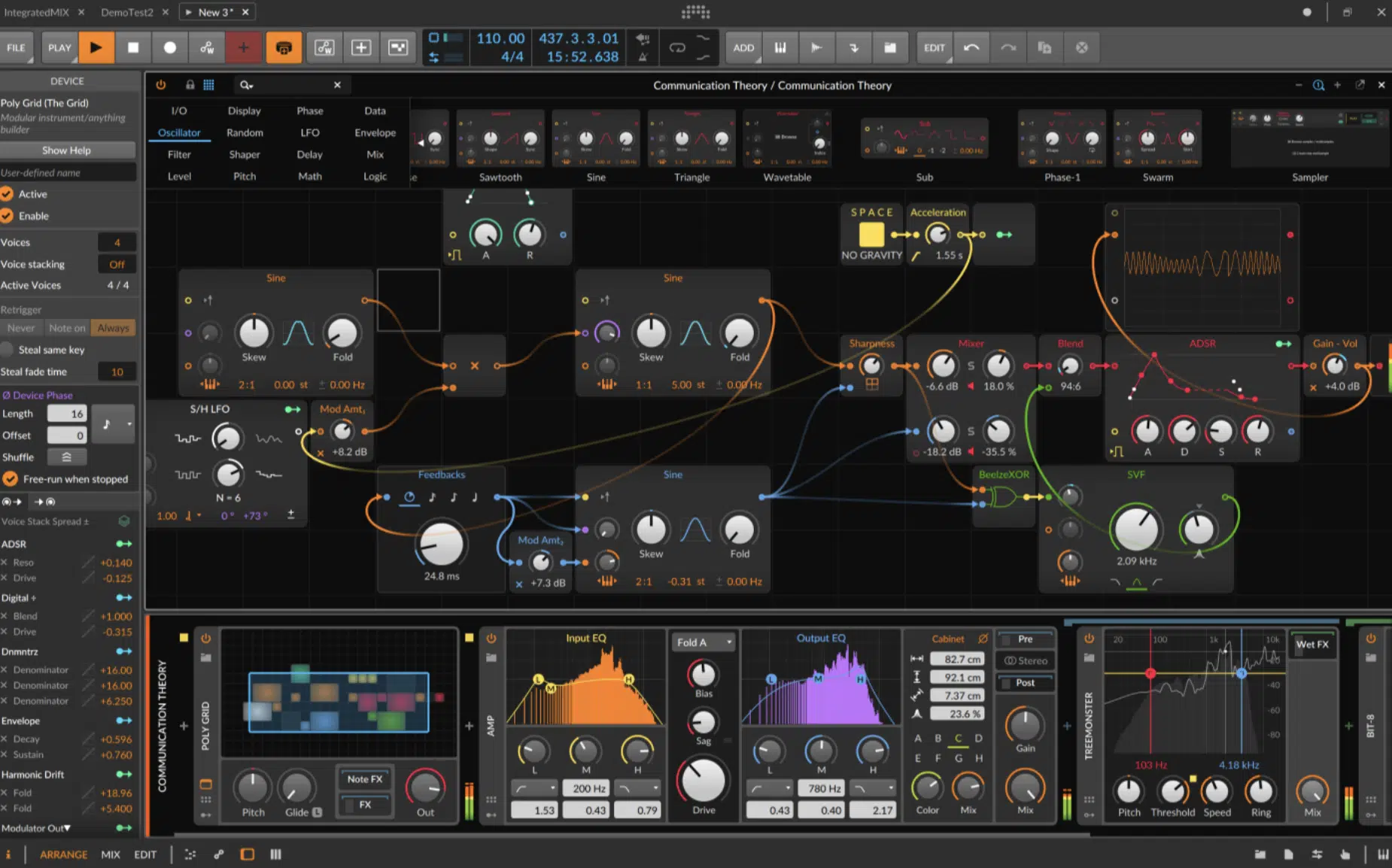Toggle the Post button in Amp
The image size is (1392, 868).
(x=1025, y=683)
